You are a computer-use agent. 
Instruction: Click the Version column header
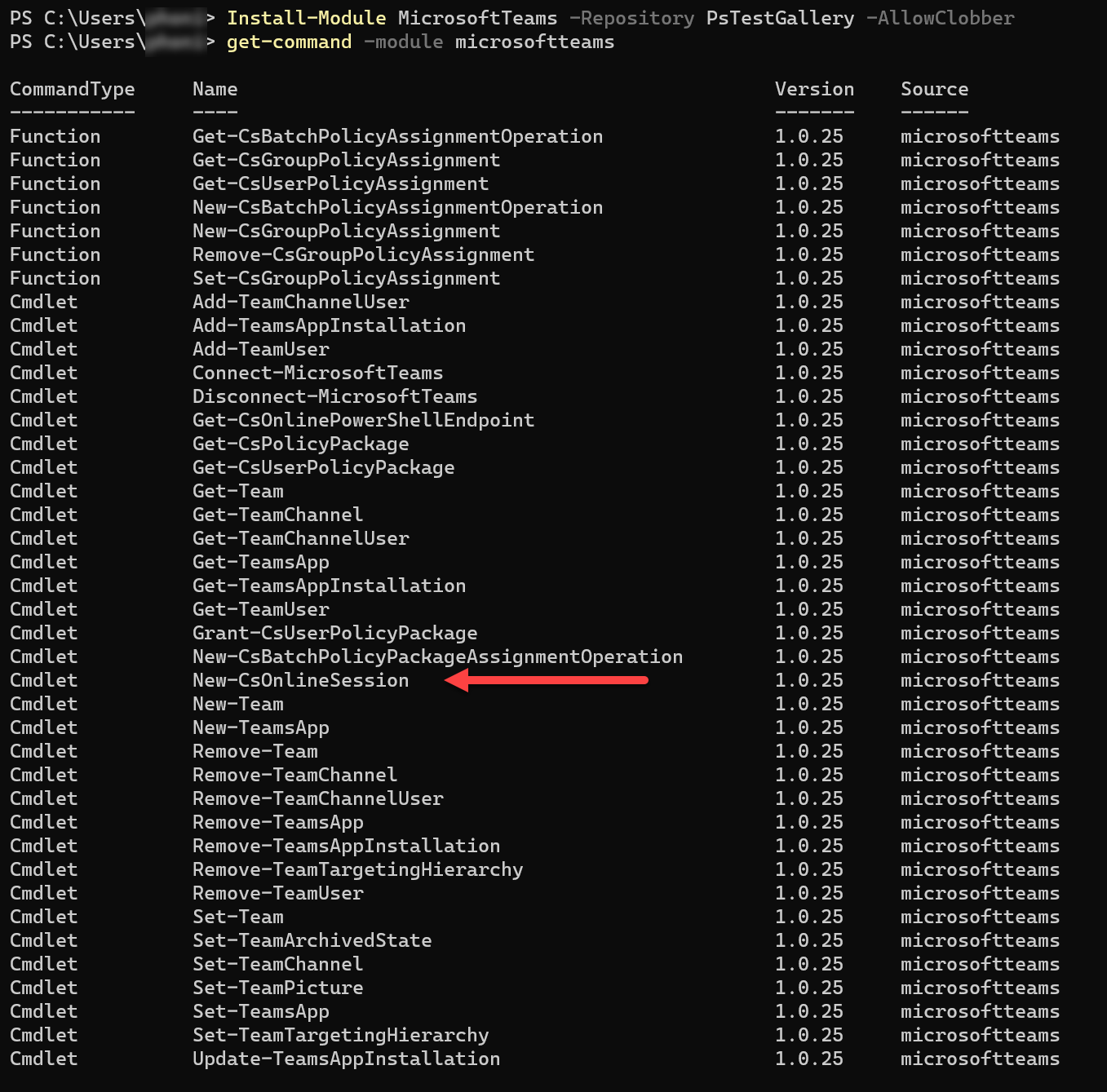pos(814,89)
